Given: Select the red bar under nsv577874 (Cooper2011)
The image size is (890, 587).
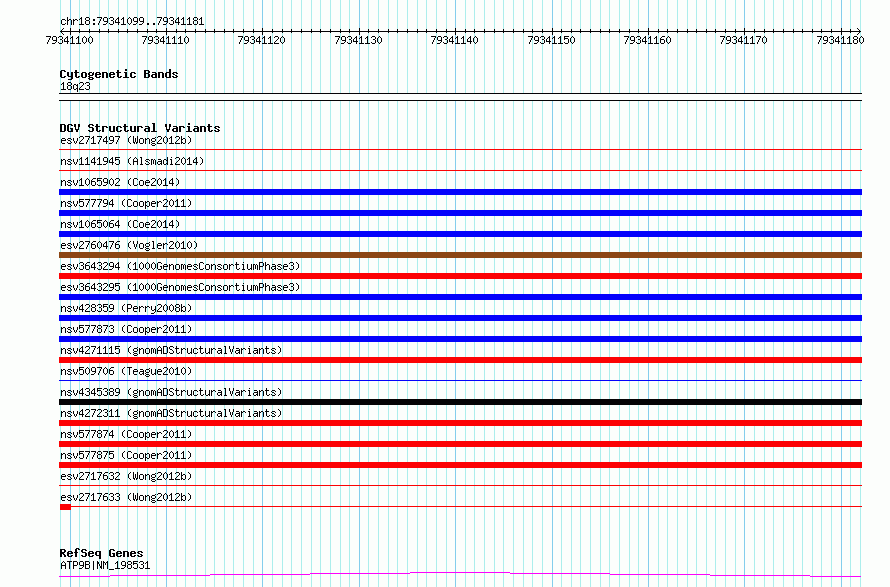Looking at the screenshot, I should (460, 444).
